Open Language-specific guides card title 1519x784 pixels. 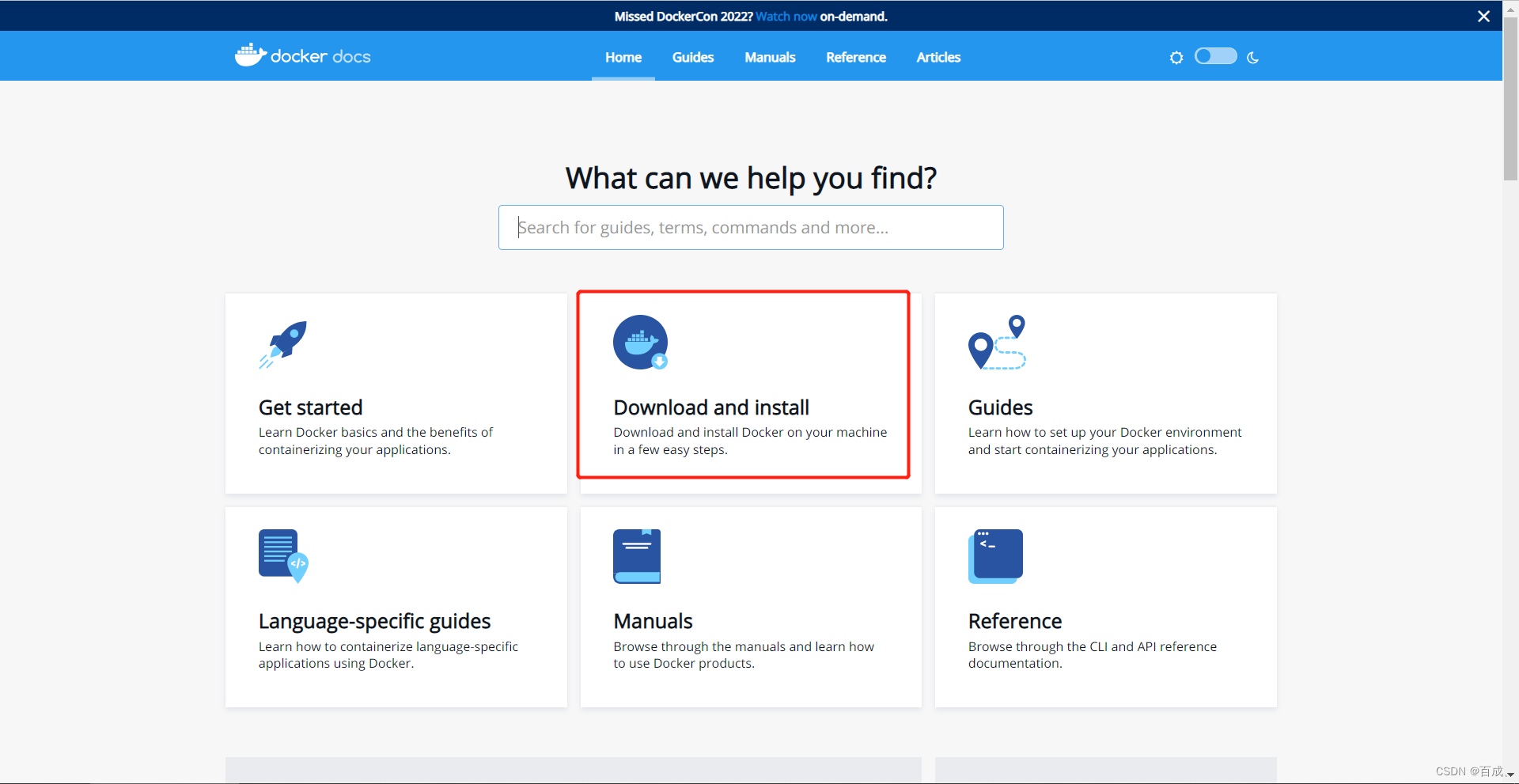click(x=374, y=621)
